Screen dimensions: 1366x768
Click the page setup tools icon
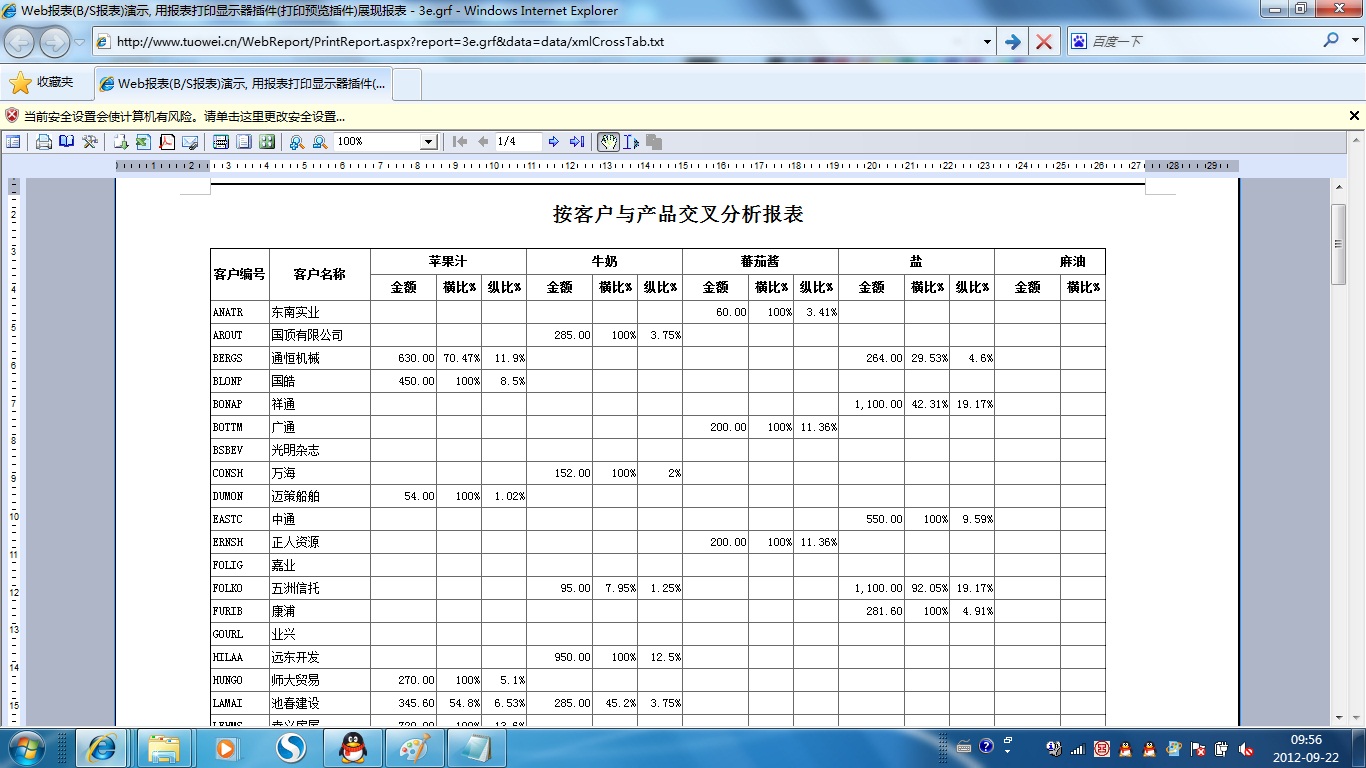(x=90, y=142)
